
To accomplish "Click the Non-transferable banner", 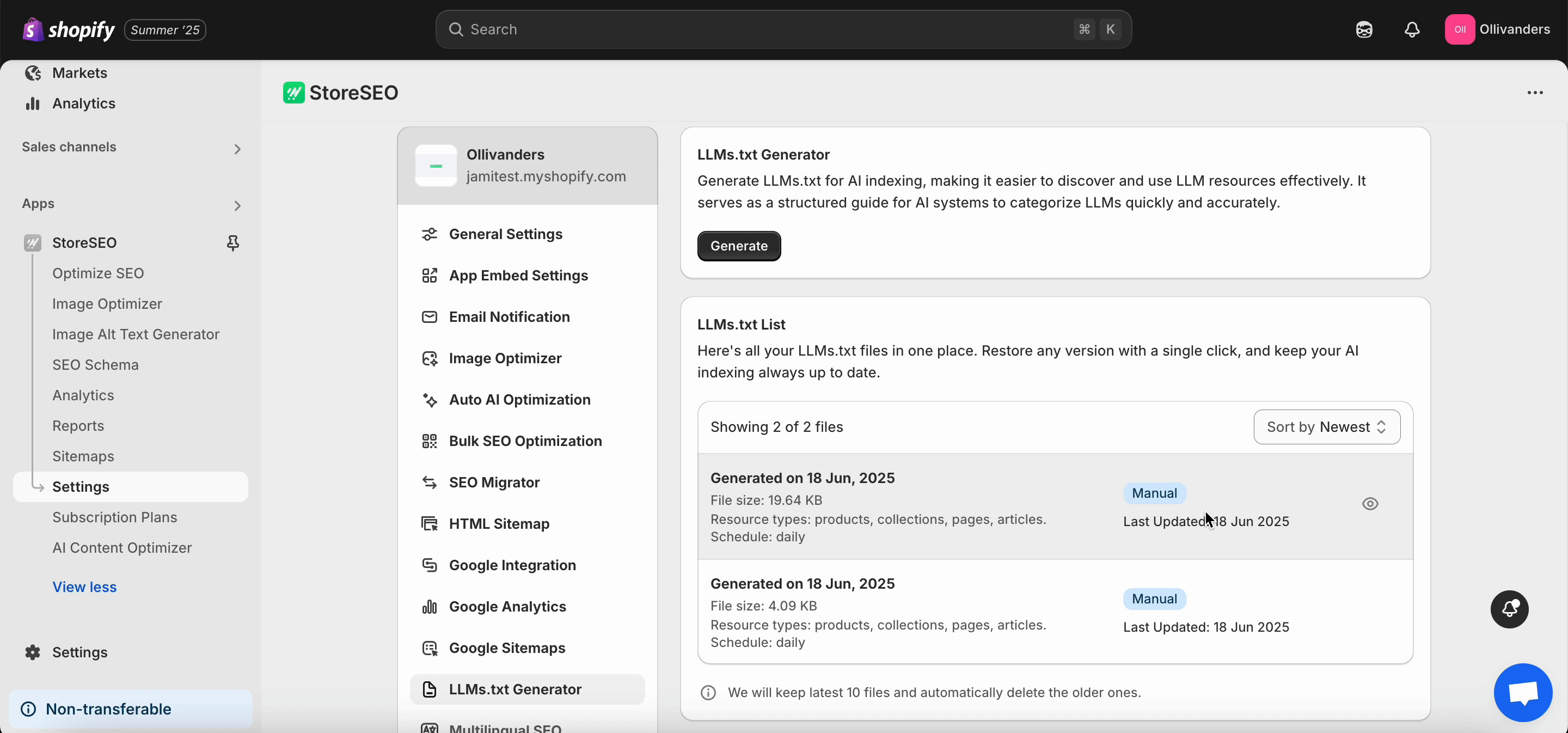I will coord(131,709).
